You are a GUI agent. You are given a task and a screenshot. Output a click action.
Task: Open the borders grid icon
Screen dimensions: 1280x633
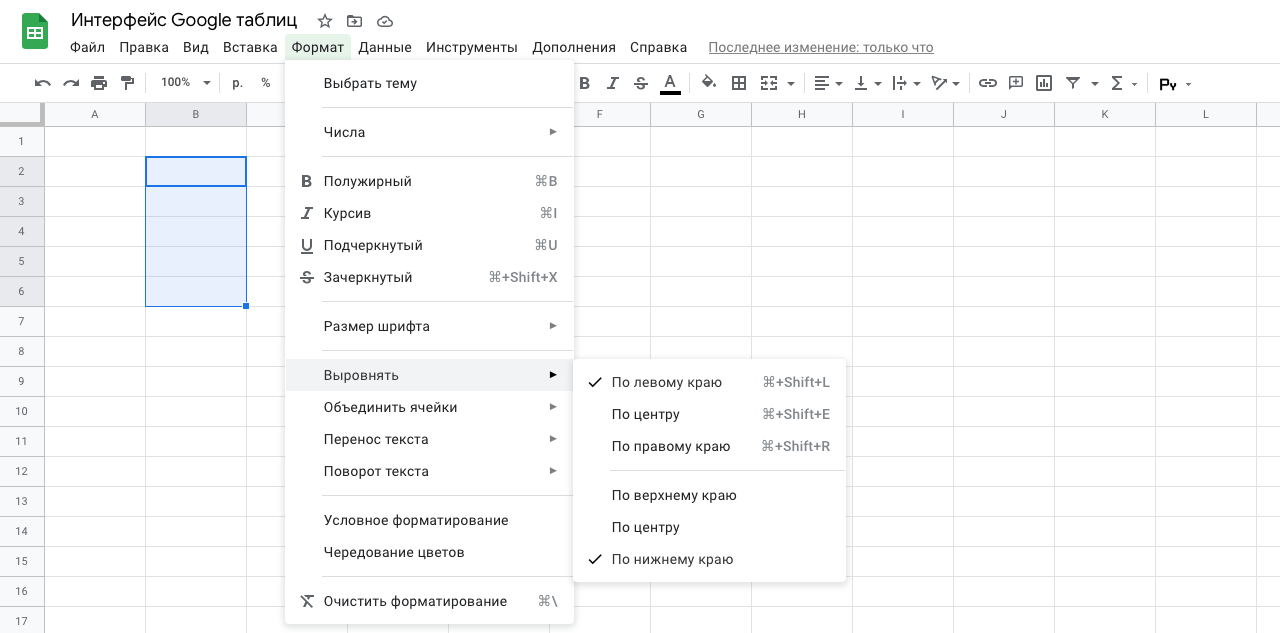pos(739,83)
